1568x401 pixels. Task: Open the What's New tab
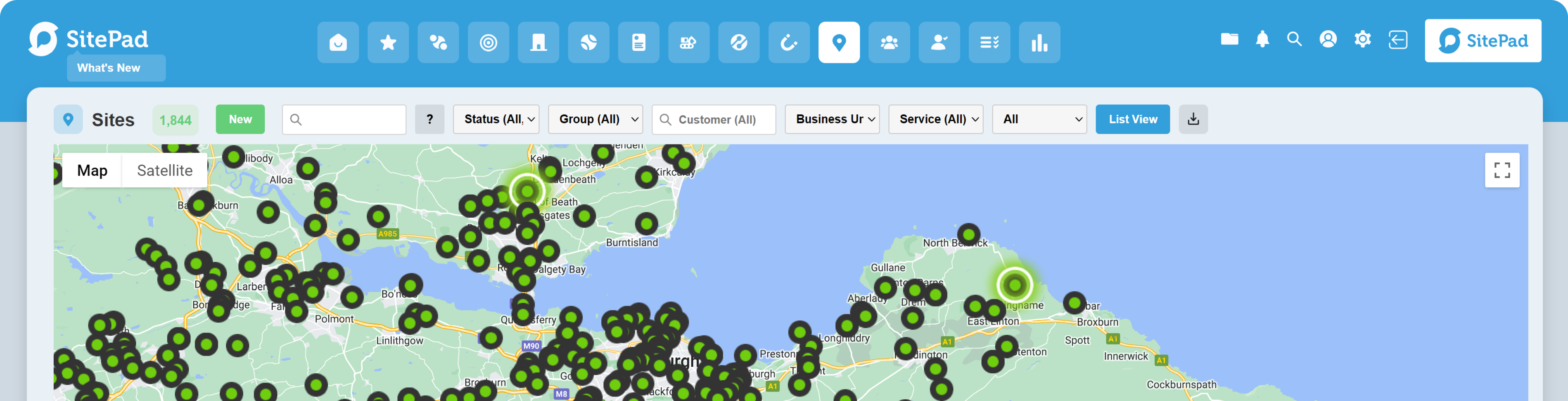(x=116, y=68)
